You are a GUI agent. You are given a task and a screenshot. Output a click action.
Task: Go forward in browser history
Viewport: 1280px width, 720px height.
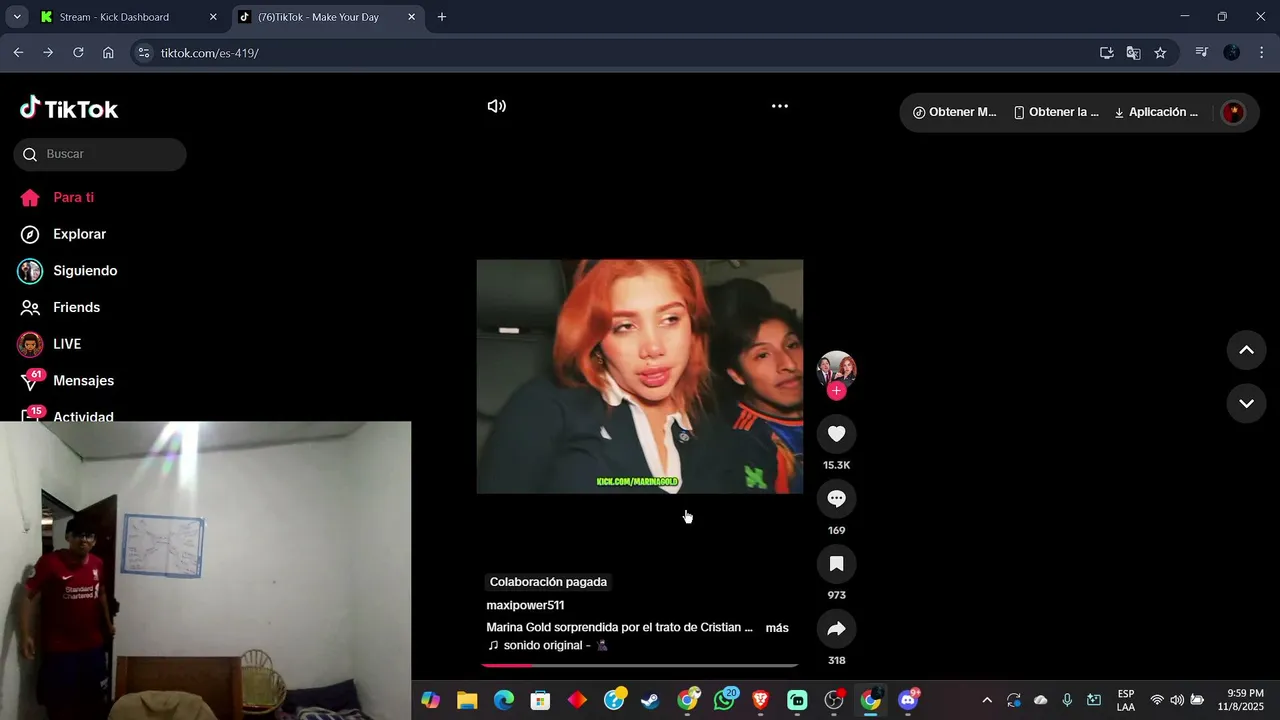pos(48,53)
